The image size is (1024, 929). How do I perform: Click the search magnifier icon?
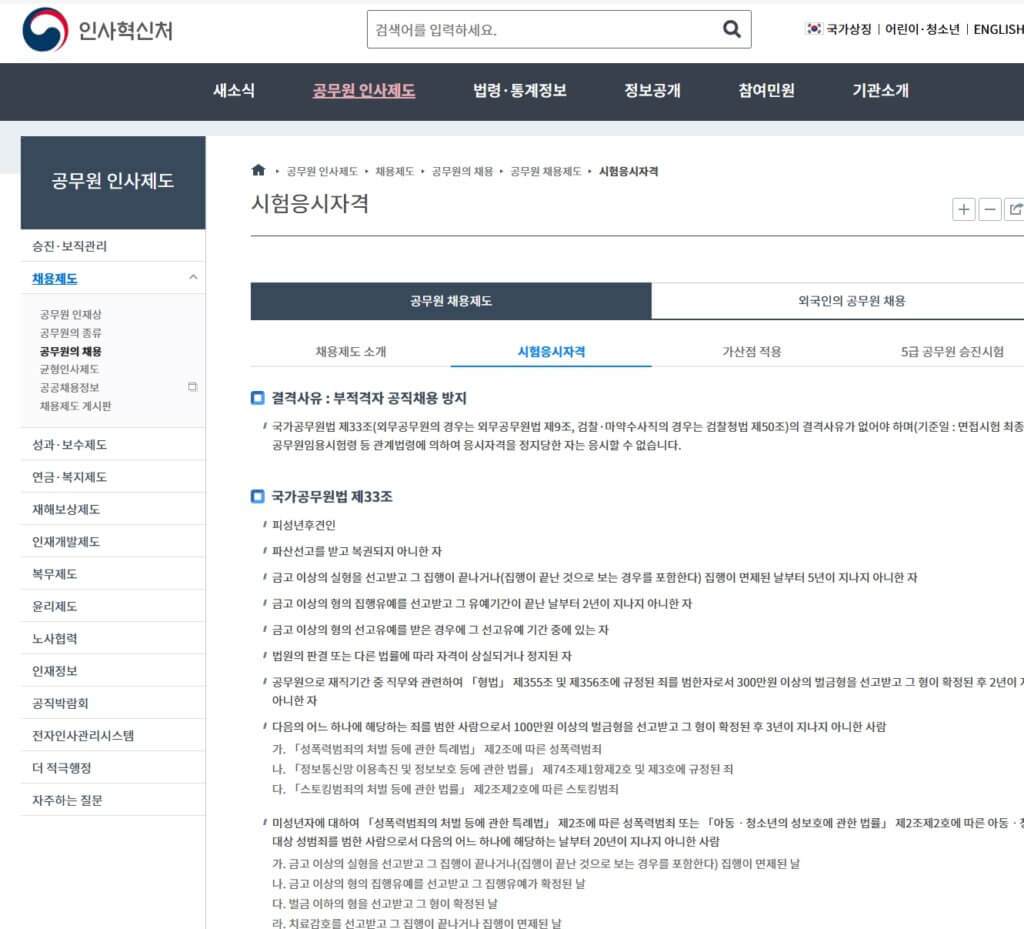tap(731, 30)
